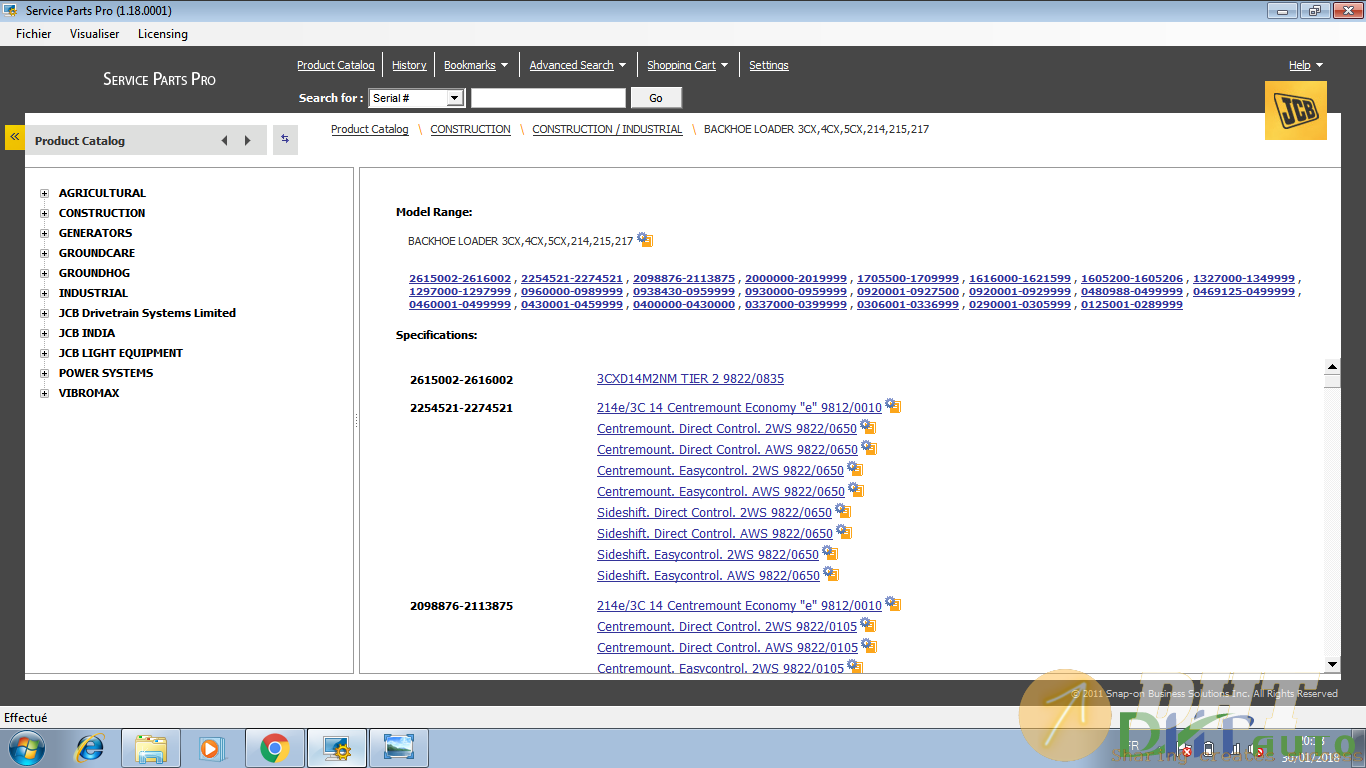
Task: Click the icon beside Centremount. Direct Control. 2WS 9822/0650
Action: (x=868, y=427)
